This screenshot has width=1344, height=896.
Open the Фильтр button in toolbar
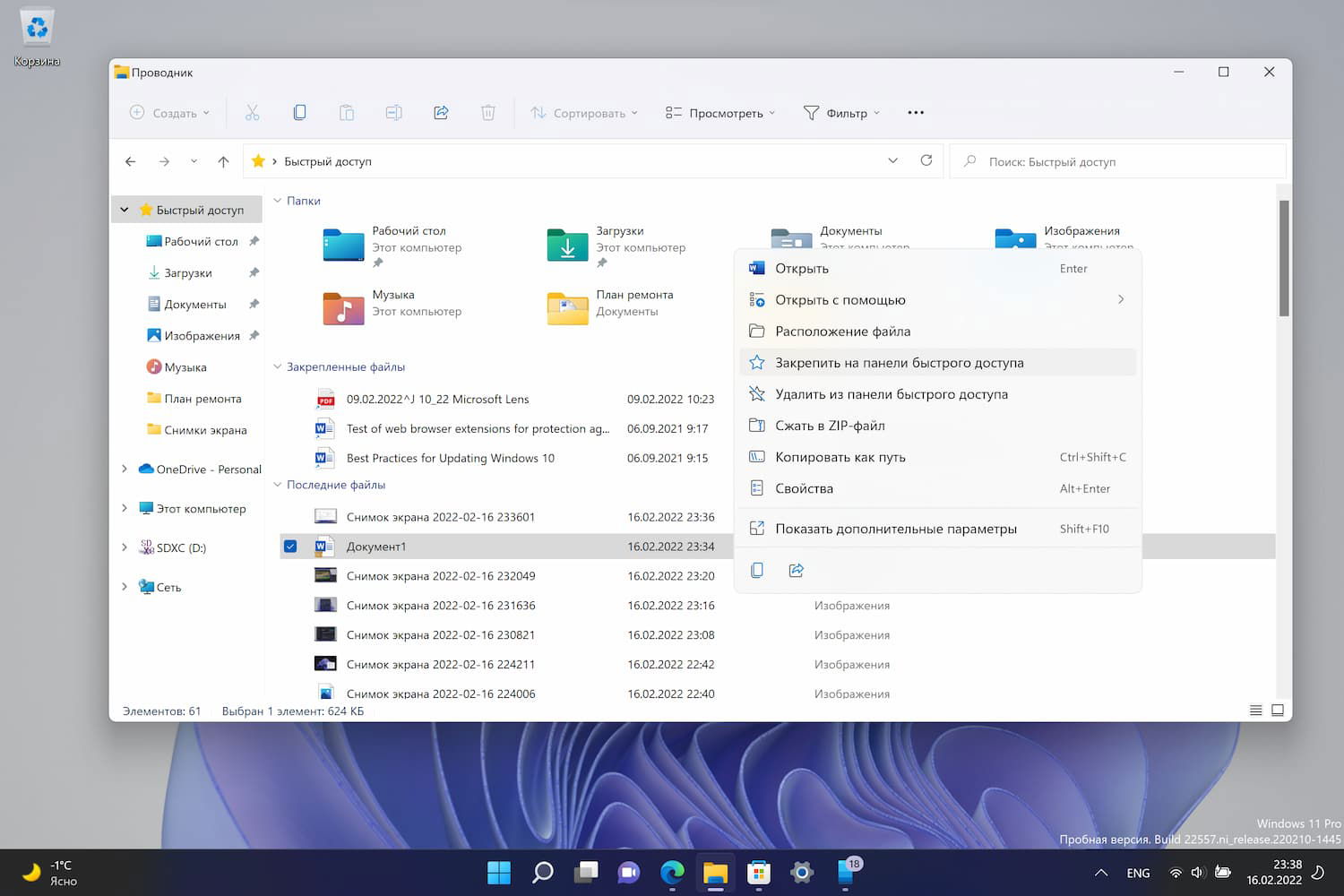coord(841,113)
